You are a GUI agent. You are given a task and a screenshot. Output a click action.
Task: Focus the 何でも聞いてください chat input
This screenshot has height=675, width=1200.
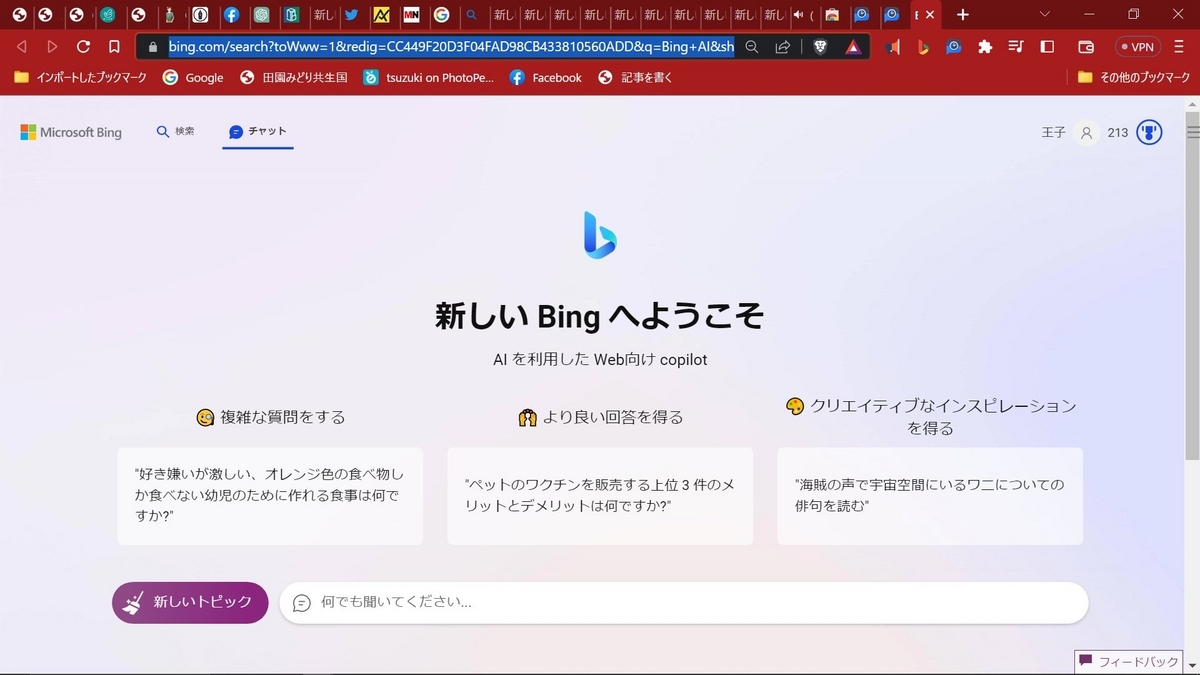coord(683,603)
